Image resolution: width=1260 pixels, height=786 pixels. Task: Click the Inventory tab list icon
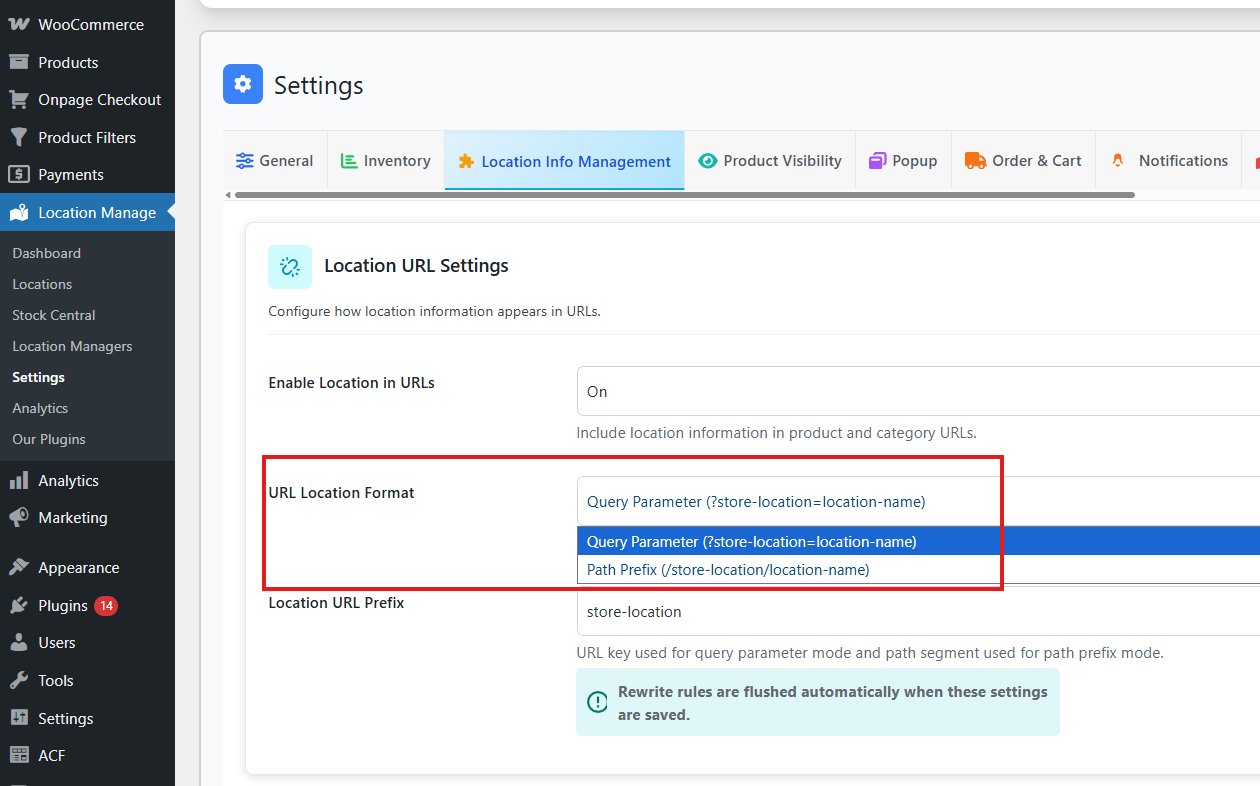tap(349, 160)
